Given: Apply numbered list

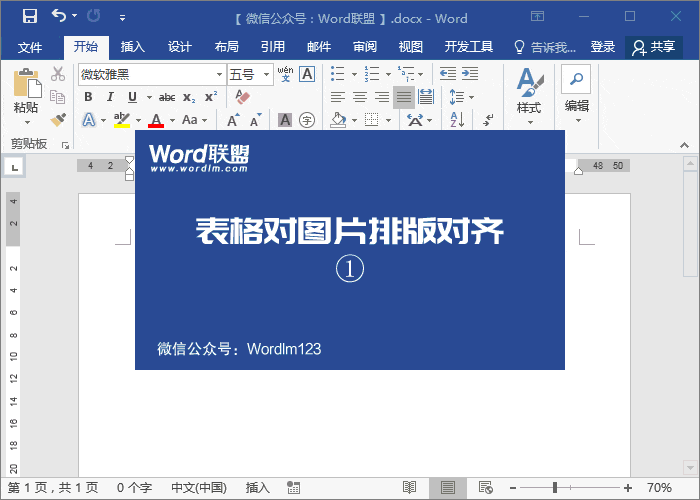Looking at the screenshot, I should tap(372, 74).
